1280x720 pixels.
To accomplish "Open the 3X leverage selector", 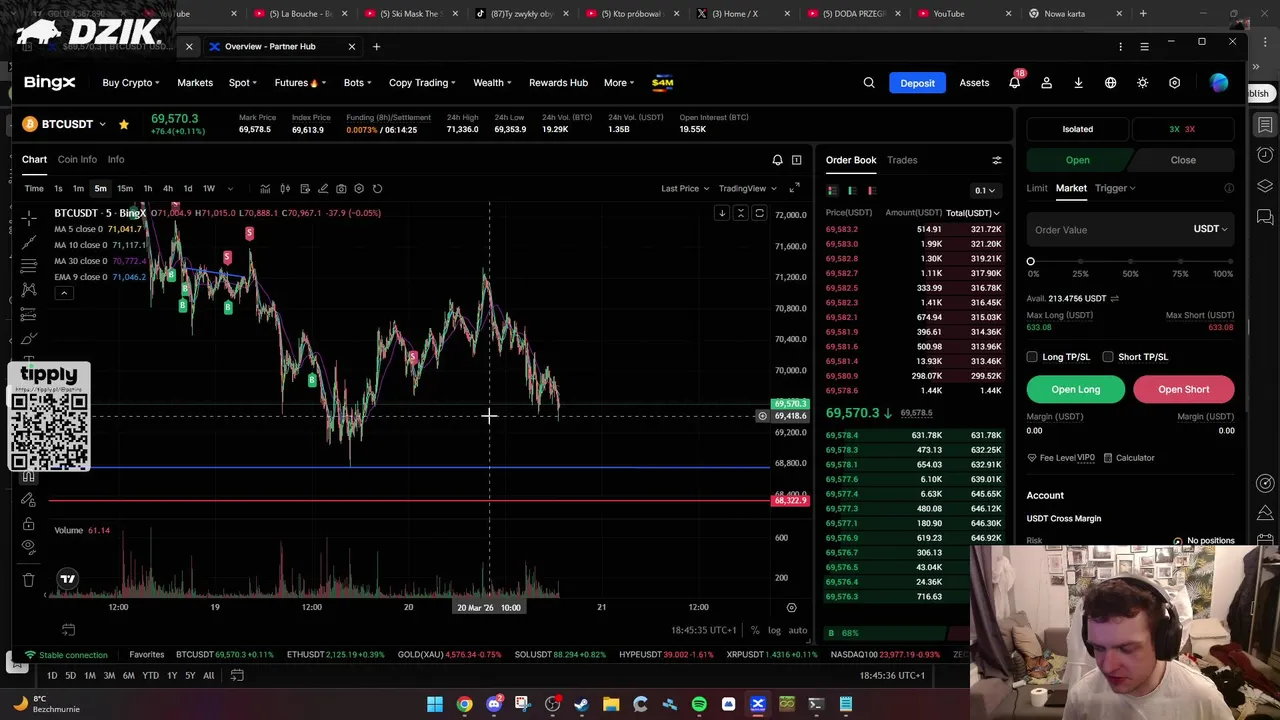I will point(1182,129).
